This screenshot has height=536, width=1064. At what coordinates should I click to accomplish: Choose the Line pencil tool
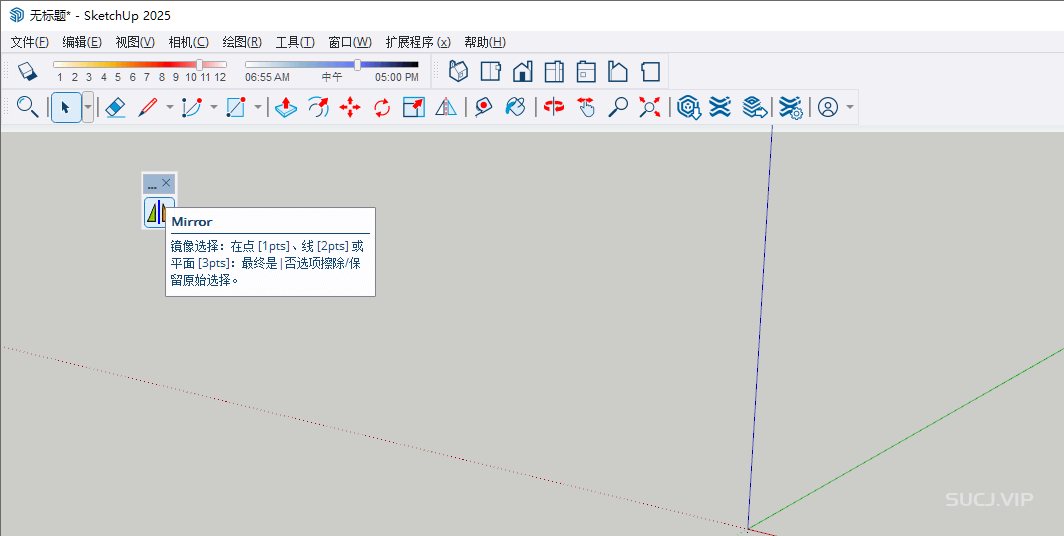[x=147, y=107]
